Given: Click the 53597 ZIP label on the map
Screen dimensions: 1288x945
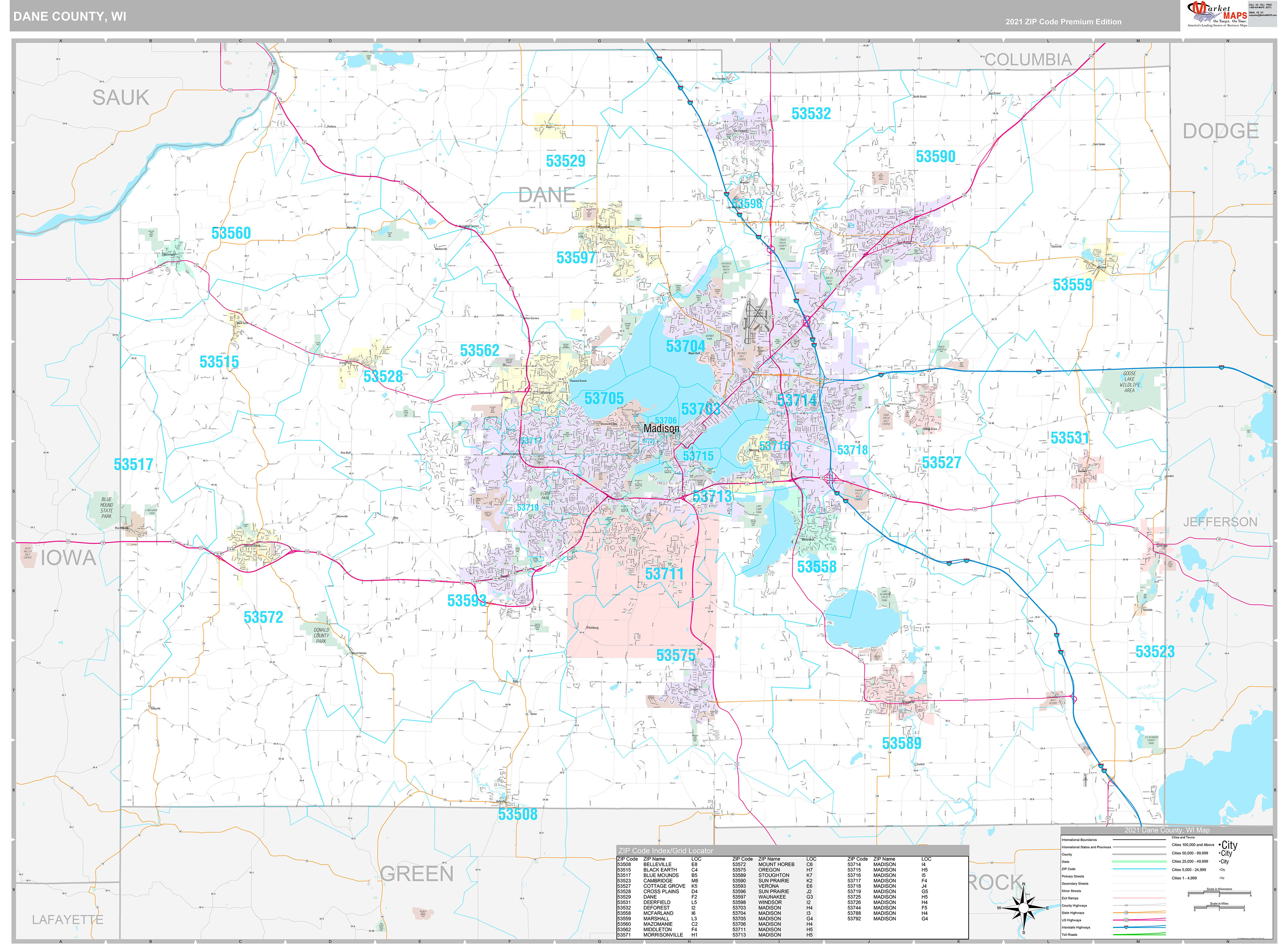Looking at the screenshot, I should pyautogui.click(x=576, y=258).
